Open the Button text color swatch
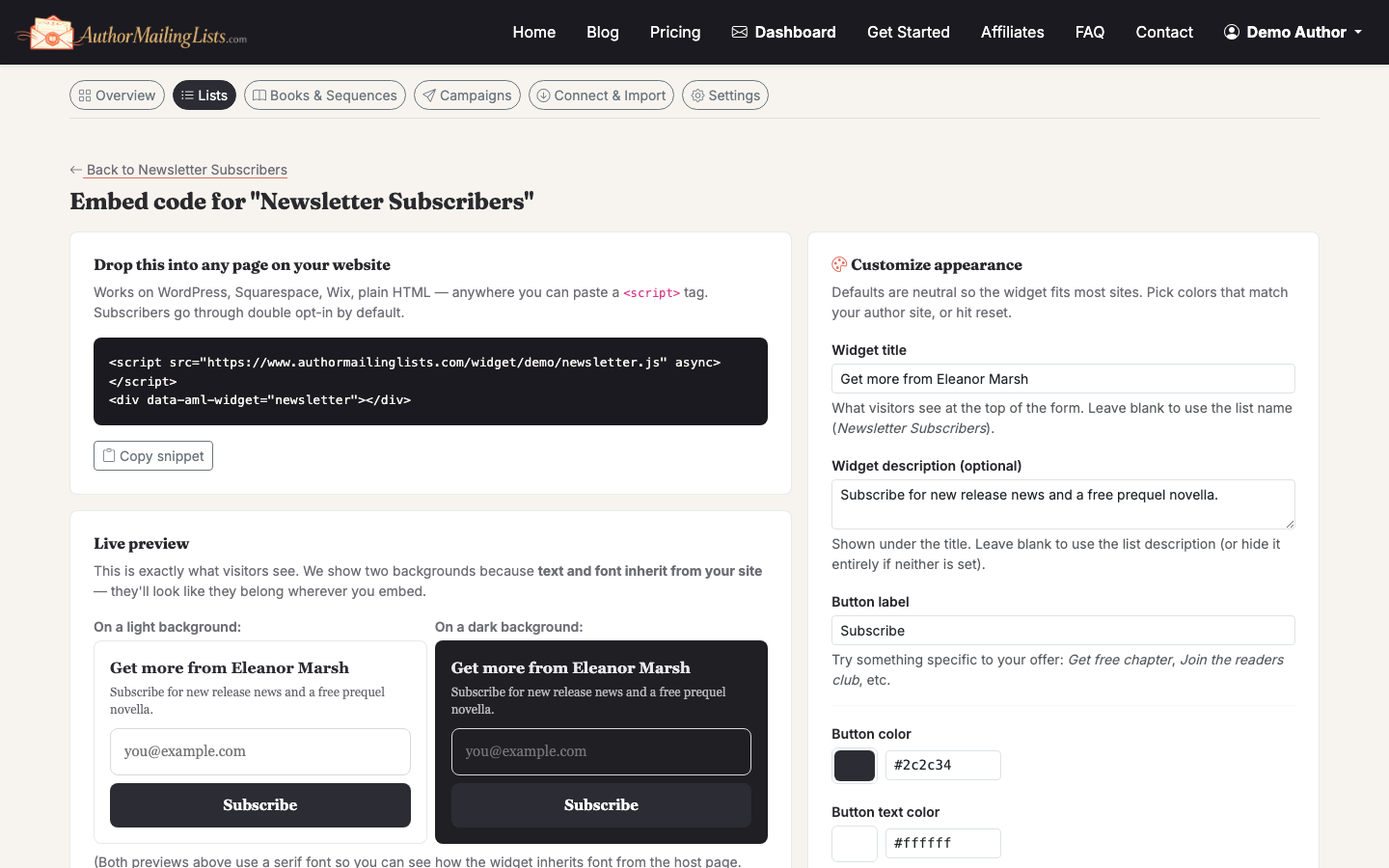Image resolution: width=1389 pixels, height=868 pixels. pyautogui.click(x=855, y=844)
